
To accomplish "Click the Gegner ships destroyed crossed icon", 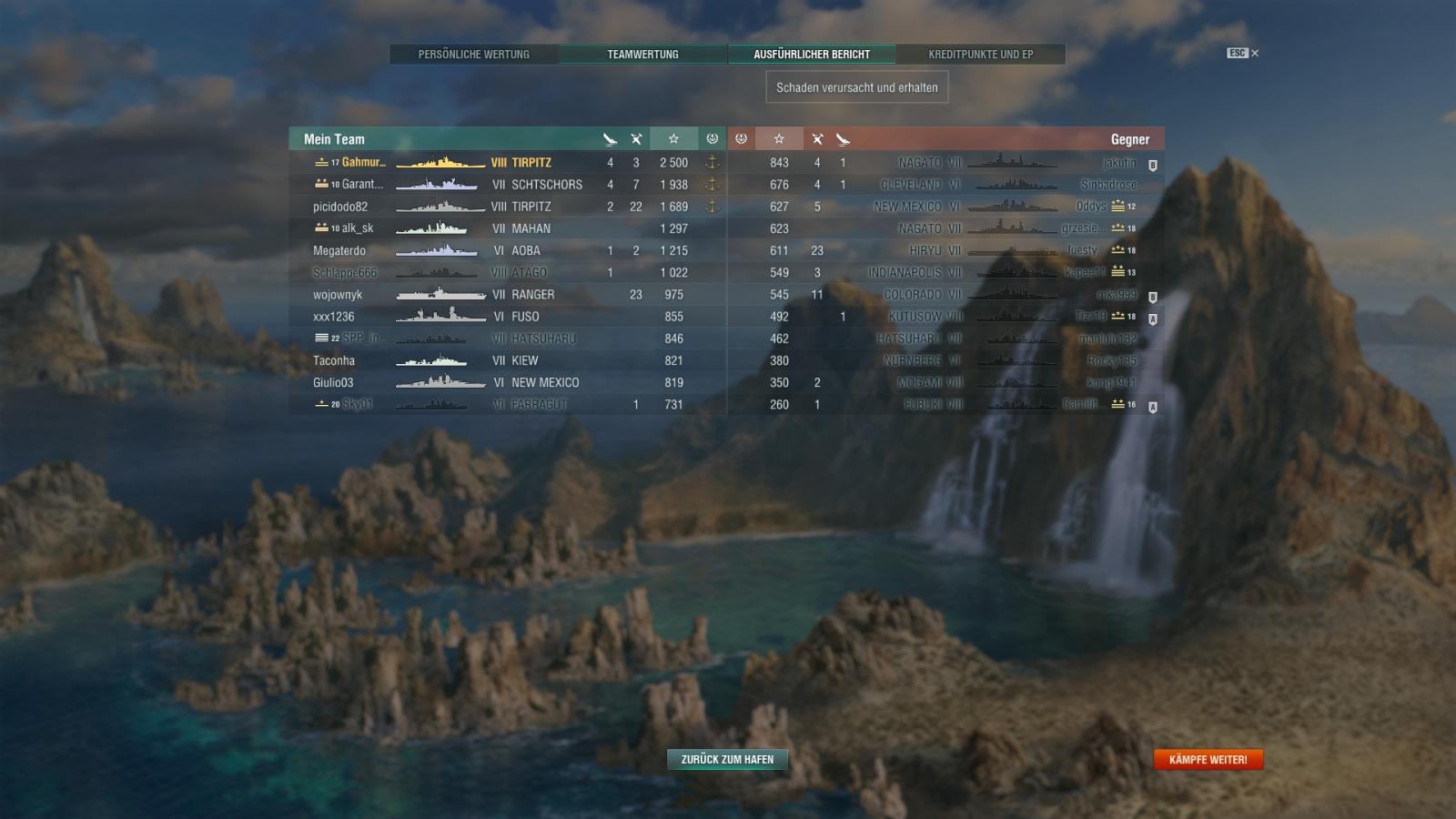I will (817, 139).
